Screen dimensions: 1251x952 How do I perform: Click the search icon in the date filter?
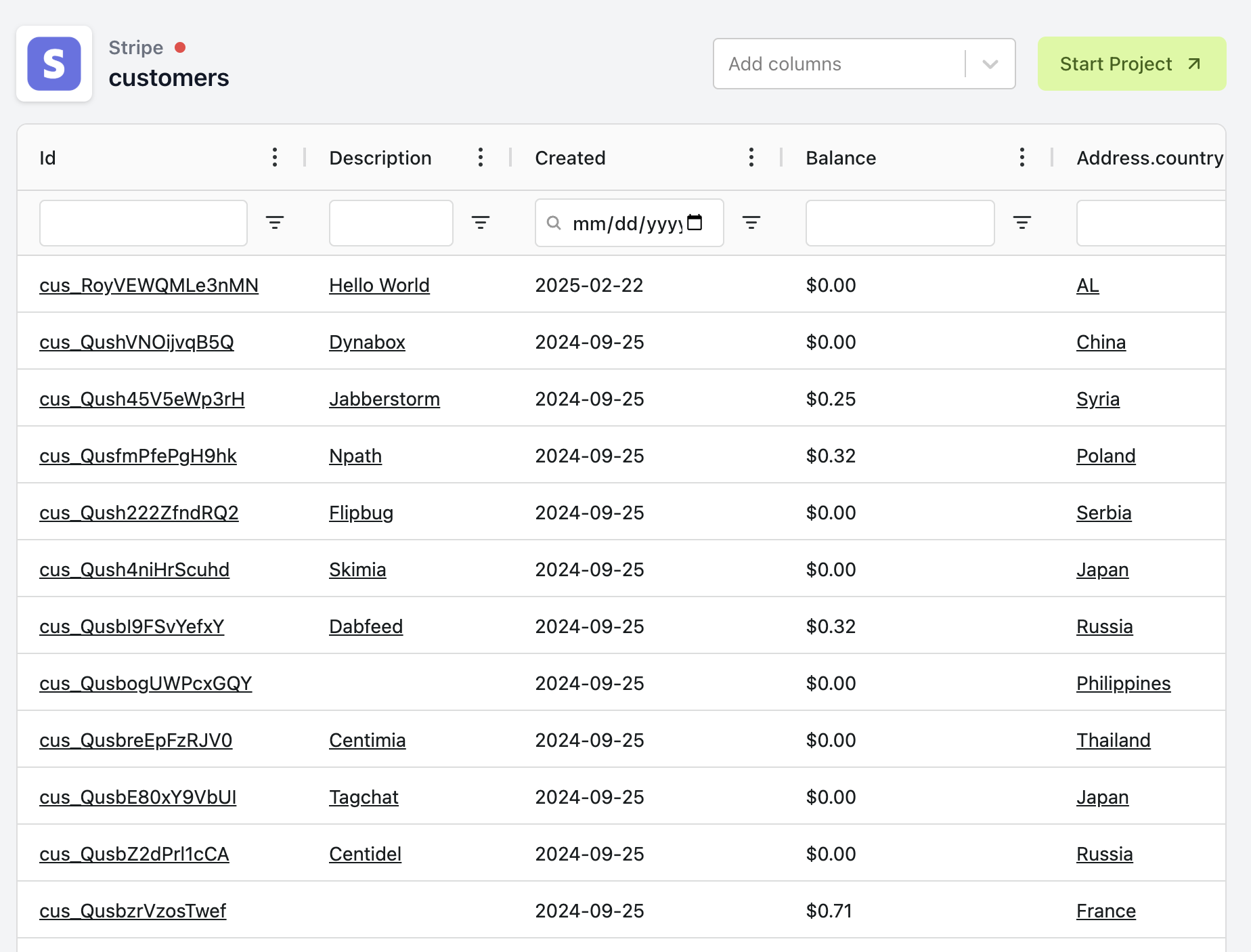(554, 223)
